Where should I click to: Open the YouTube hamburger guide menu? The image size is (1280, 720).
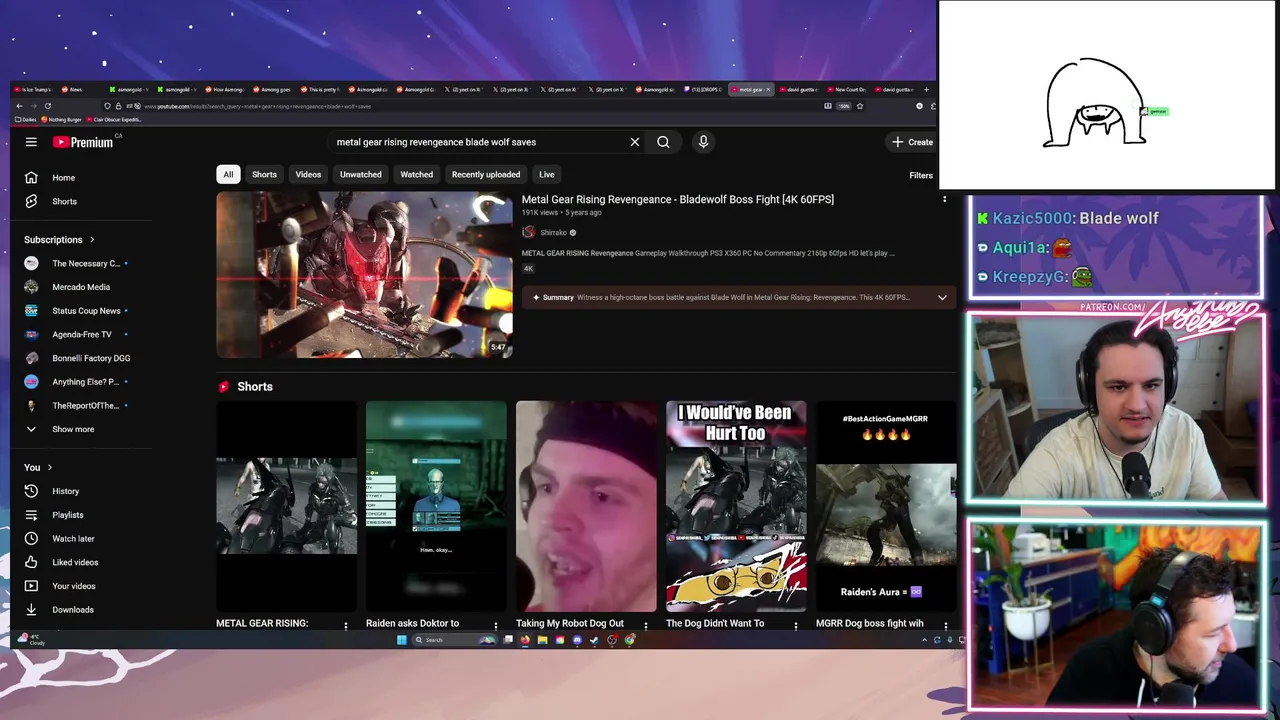(x=31, y=142)
